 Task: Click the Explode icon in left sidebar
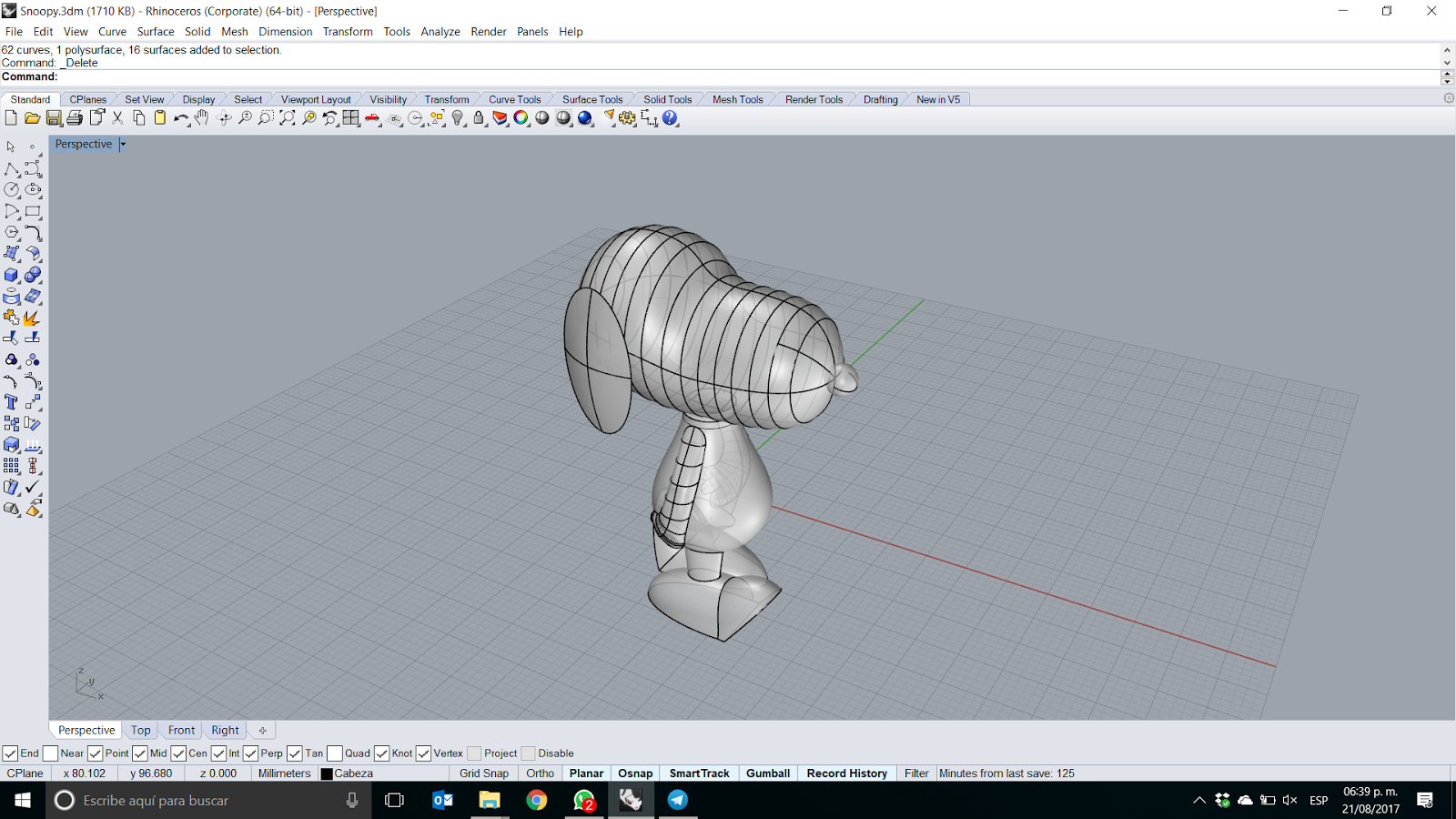(x=33, y=318)
